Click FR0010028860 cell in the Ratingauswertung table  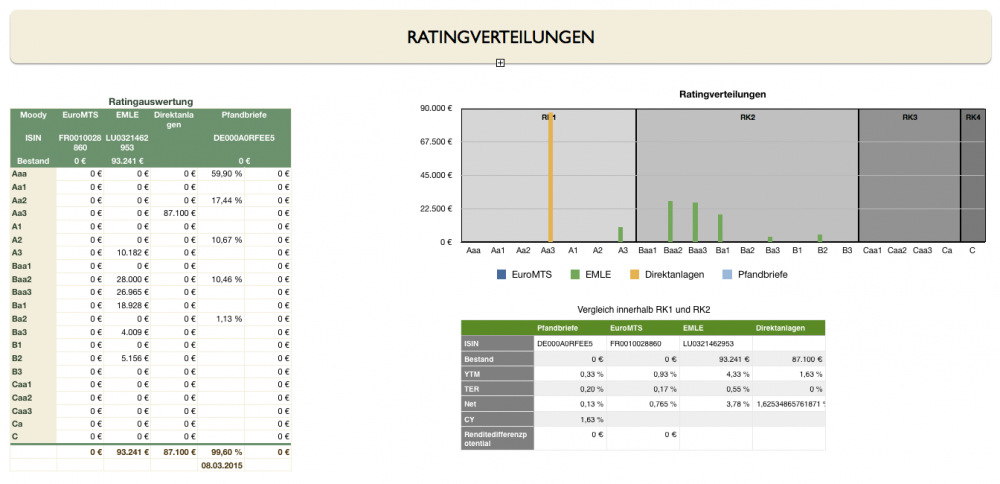[80, 142]
